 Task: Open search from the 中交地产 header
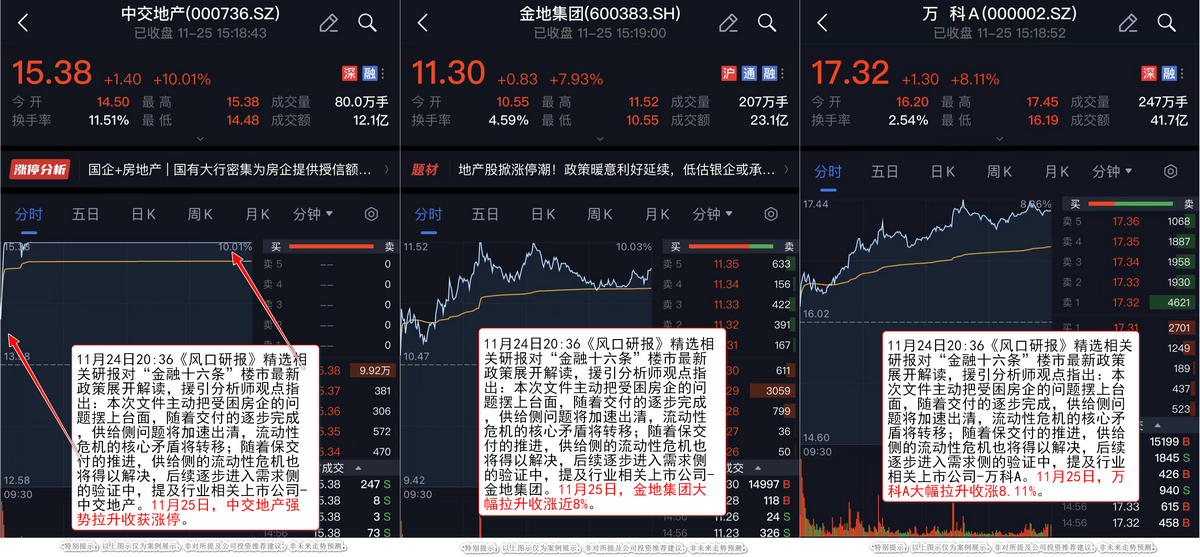(367, 22)
